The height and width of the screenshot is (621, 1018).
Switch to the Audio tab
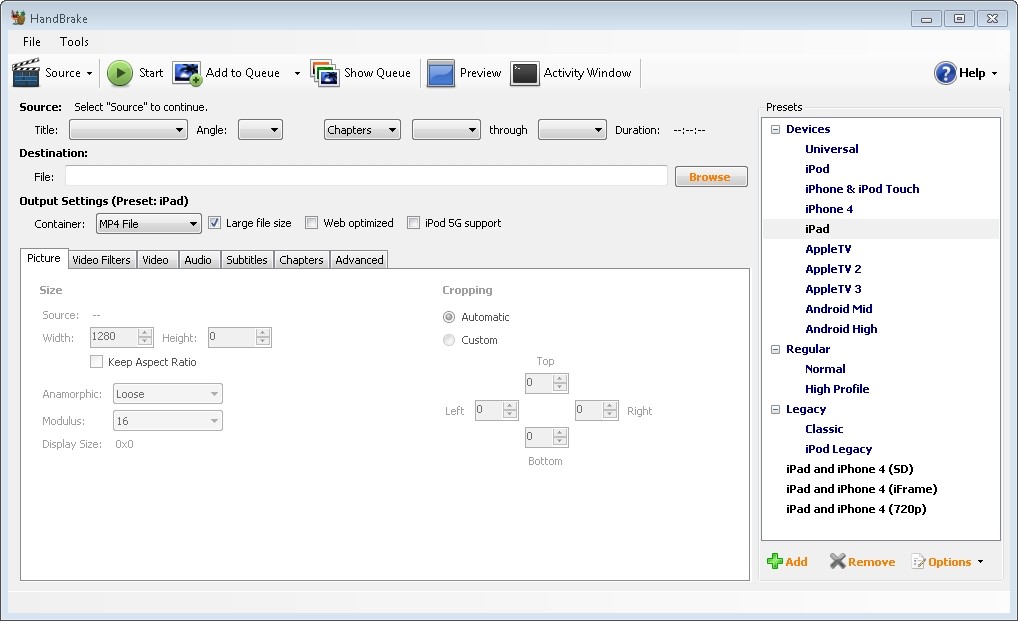198,260
